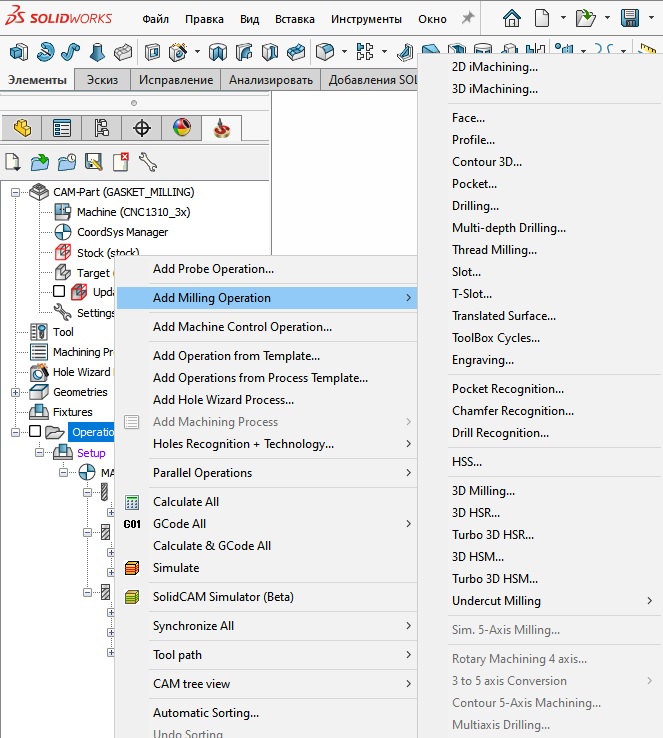Select Hole Wizard tree item
The width and height of the screenshot is (663, 738).
[81, 372]
